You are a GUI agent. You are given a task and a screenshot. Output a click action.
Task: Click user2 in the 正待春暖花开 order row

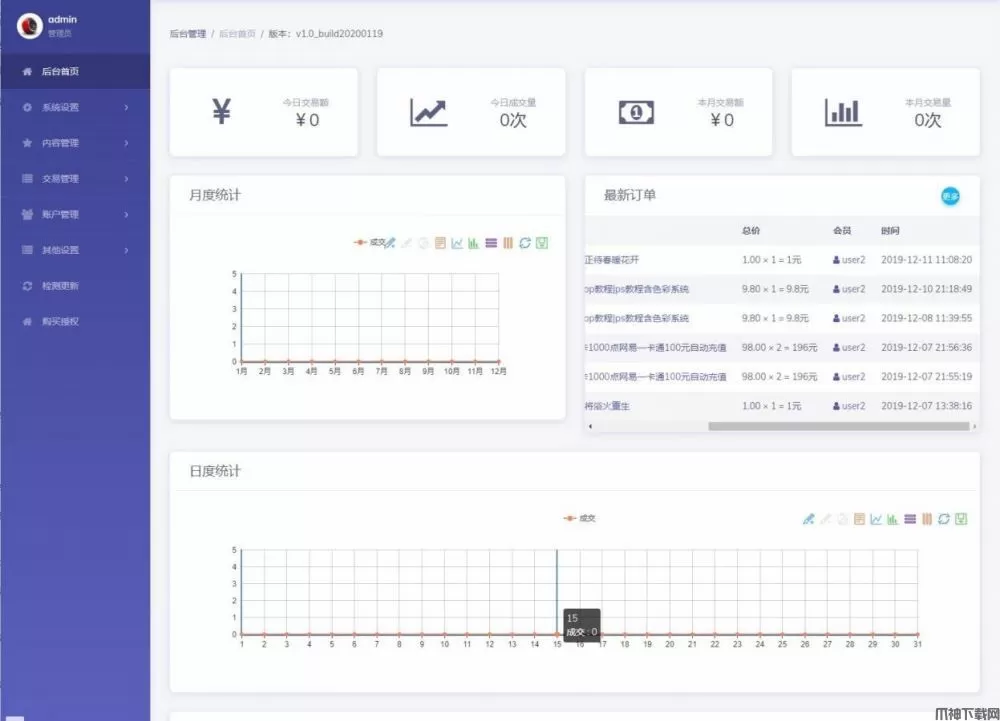click(849, 259)
